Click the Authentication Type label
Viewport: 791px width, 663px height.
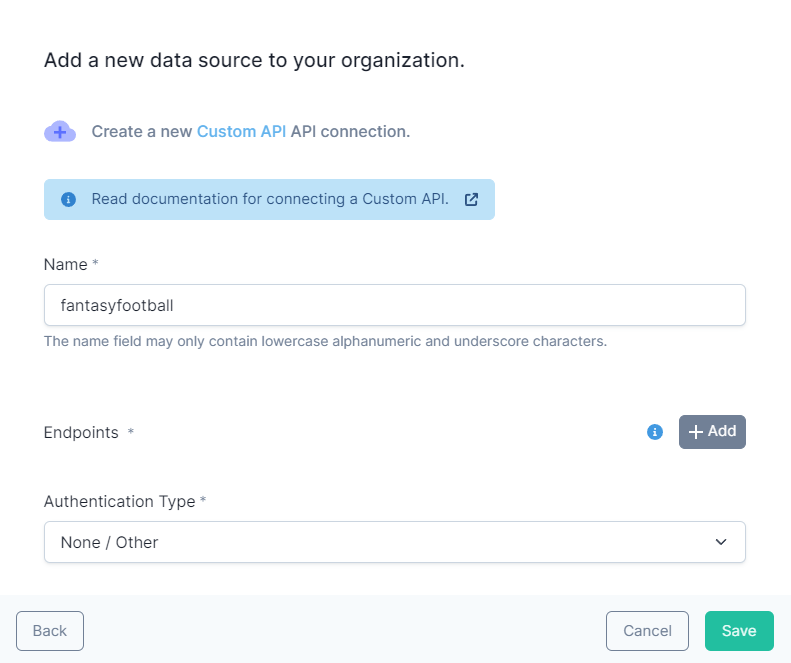point(120,502)
